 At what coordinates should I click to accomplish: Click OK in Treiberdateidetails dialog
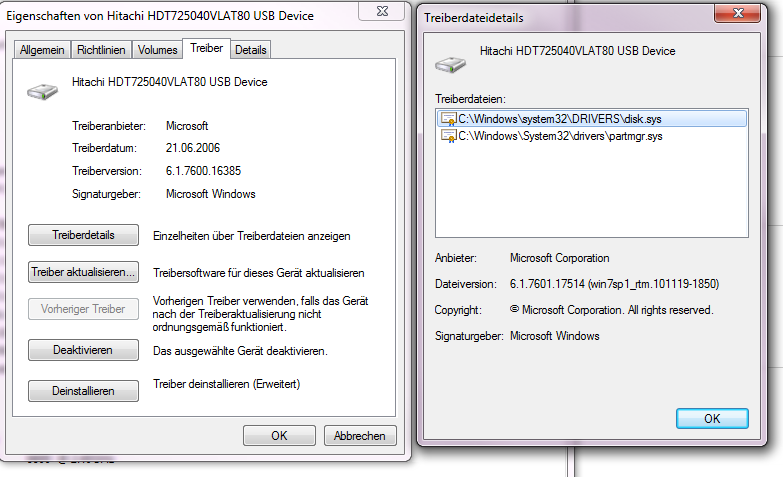[712, 419]
